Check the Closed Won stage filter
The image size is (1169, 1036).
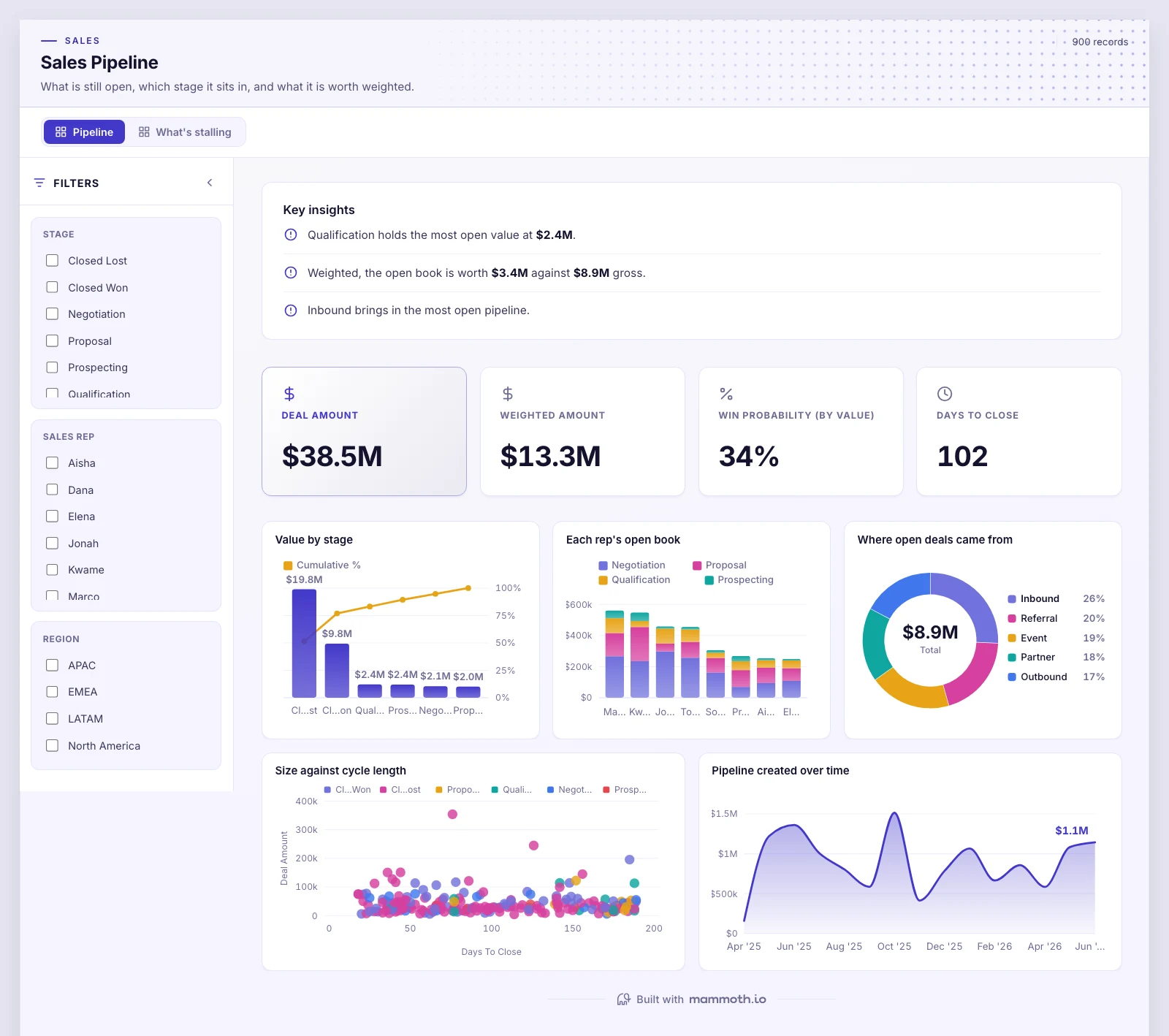(x=53, y=287)
